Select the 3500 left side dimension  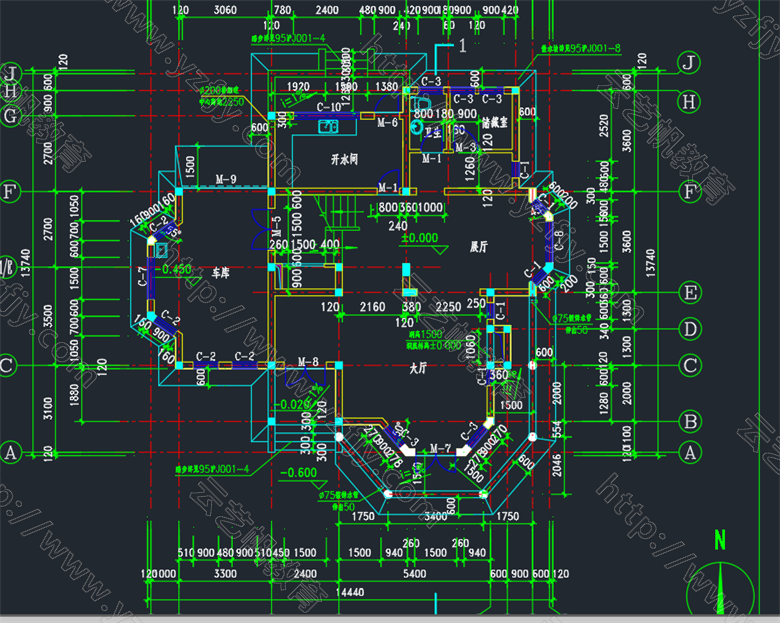coord(48,316)
